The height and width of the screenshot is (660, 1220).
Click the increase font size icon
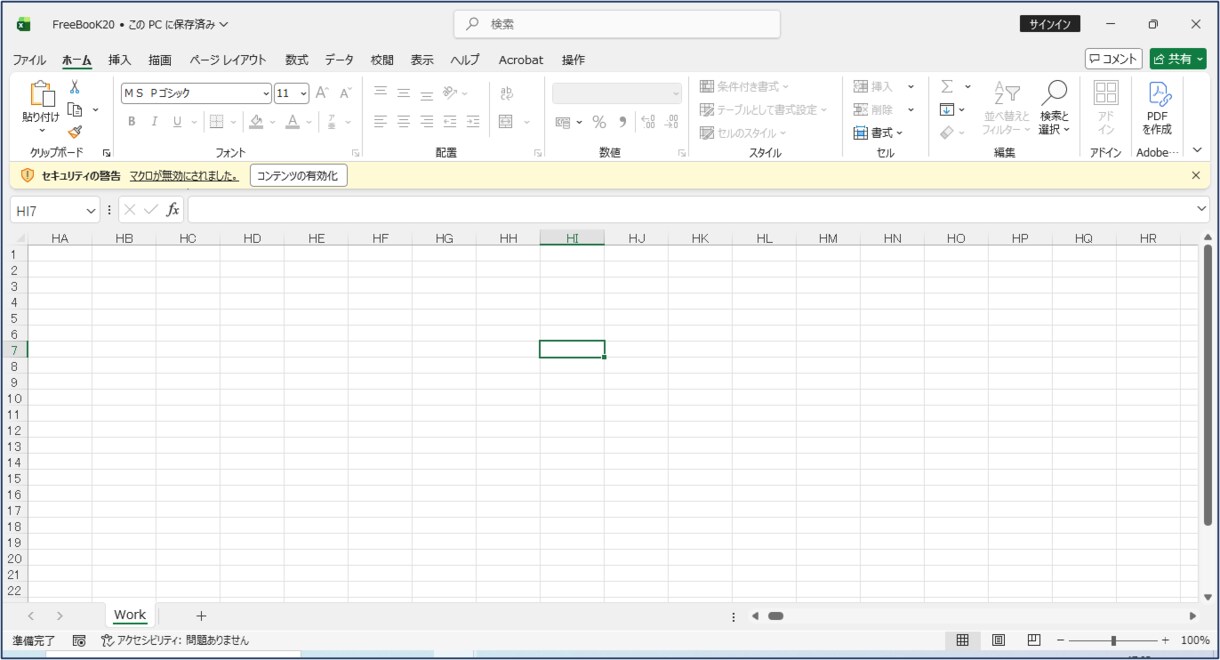322,93
